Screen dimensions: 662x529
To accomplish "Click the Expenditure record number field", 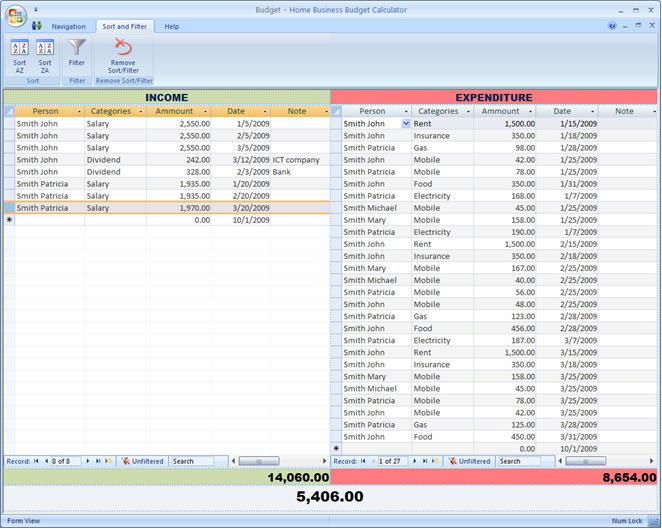I will pyautogui.click(x=392, y=461).
